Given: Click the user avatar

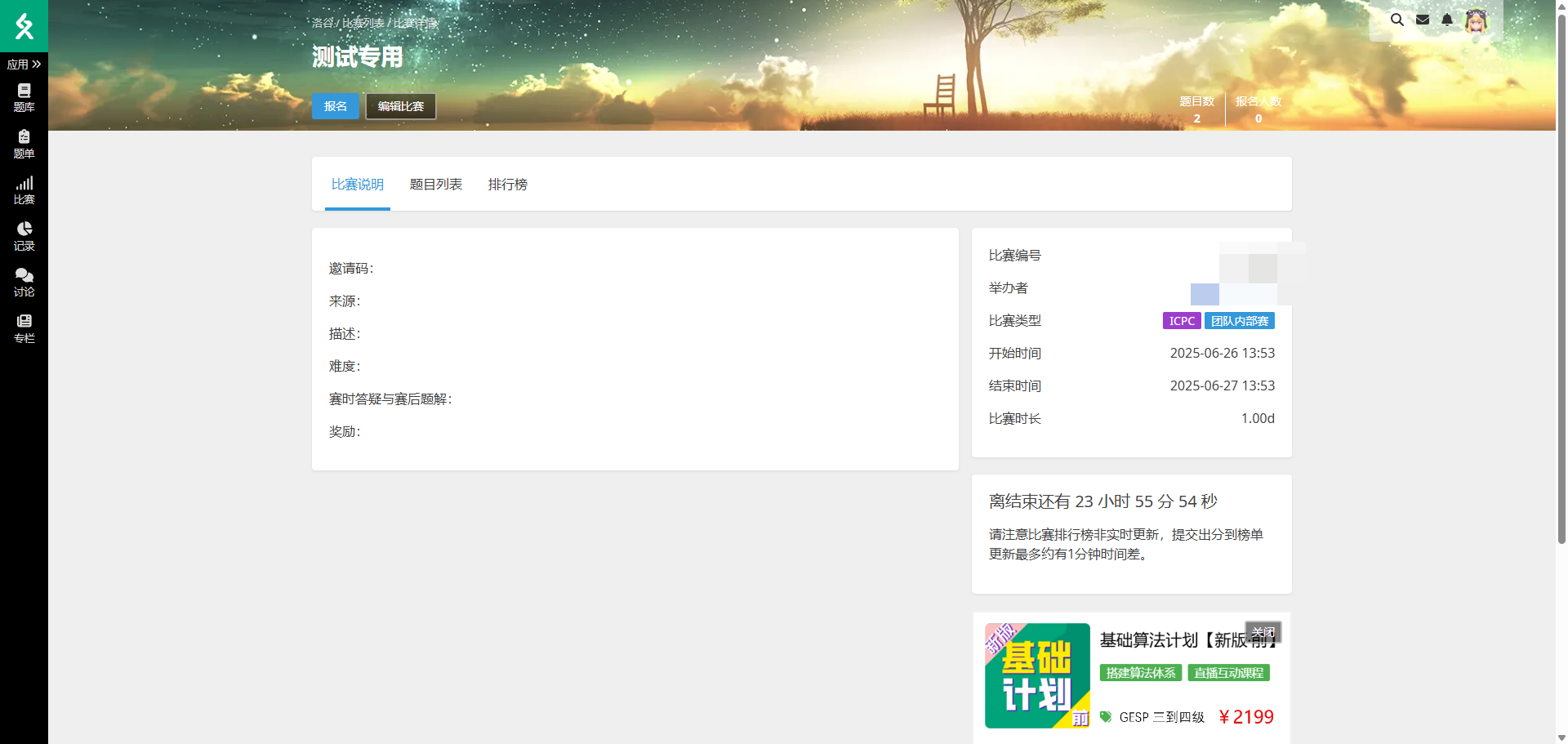Looking at the screenshot, I should [x=1476, y=20].
